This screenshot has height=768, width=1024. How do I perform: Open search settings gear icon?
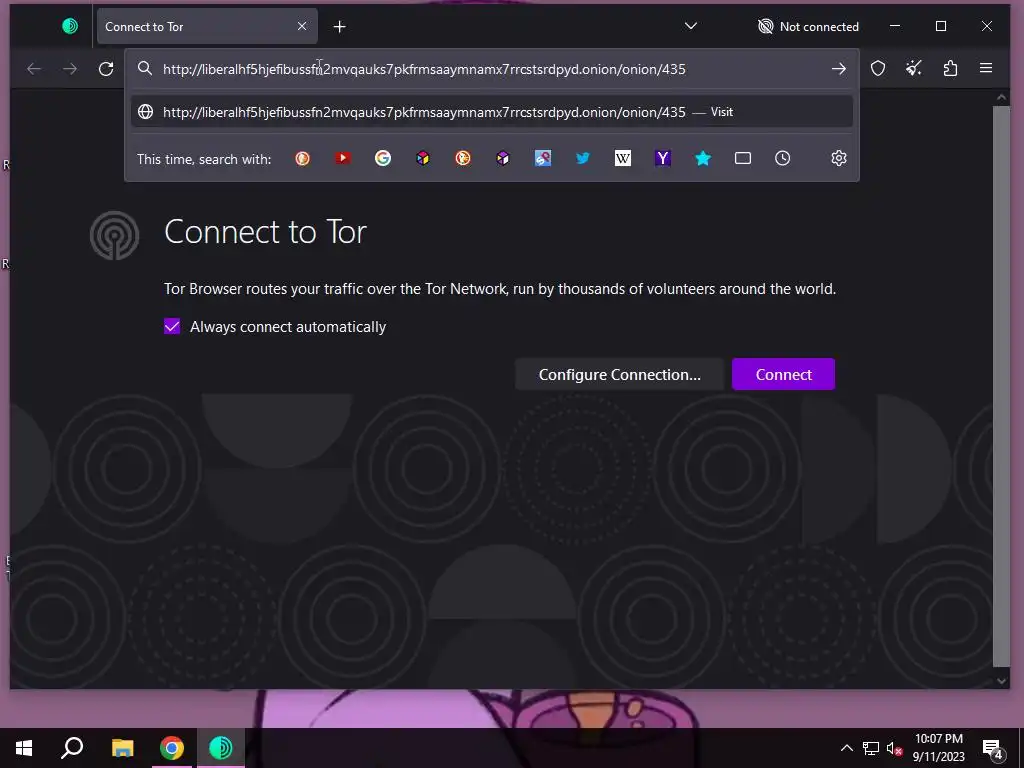pos(839,158)
